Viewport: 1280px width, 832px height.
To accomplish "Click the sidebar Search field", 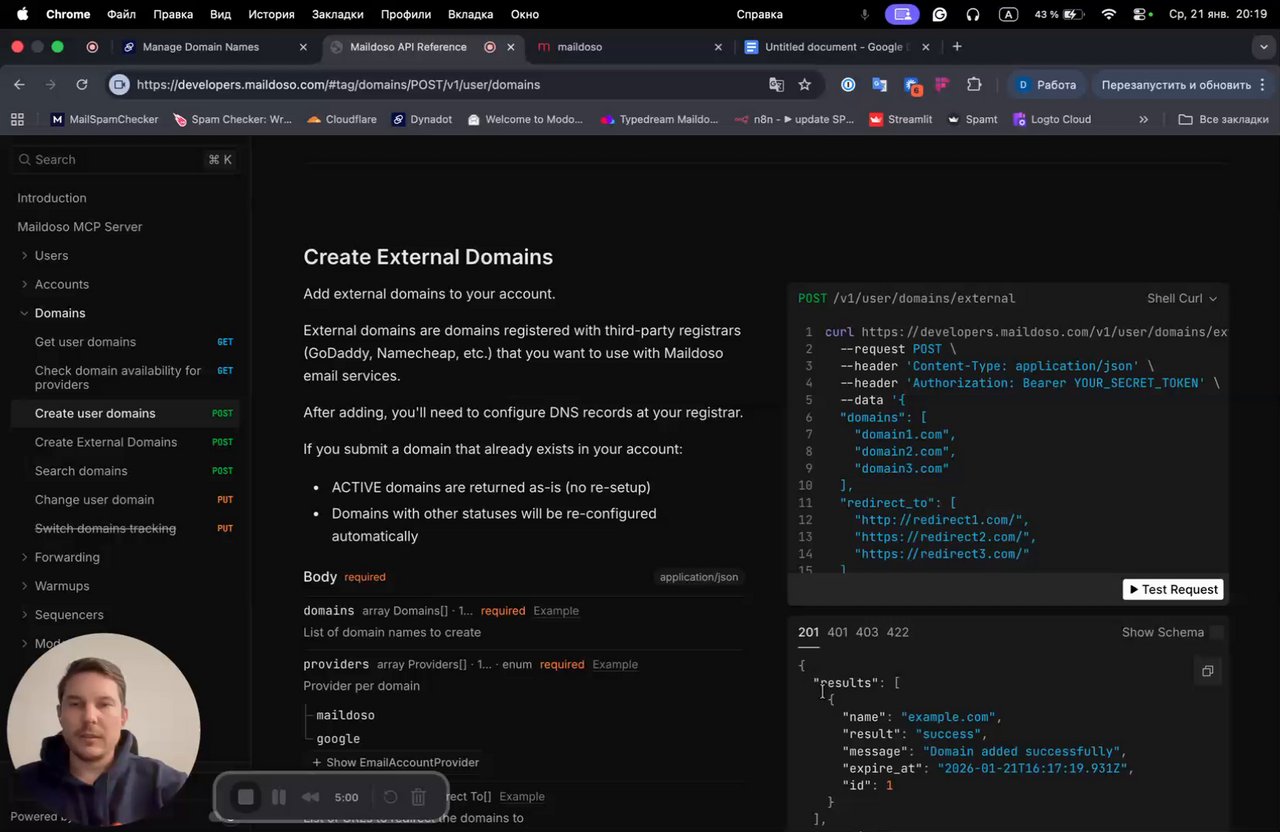I will pos(125,160).
